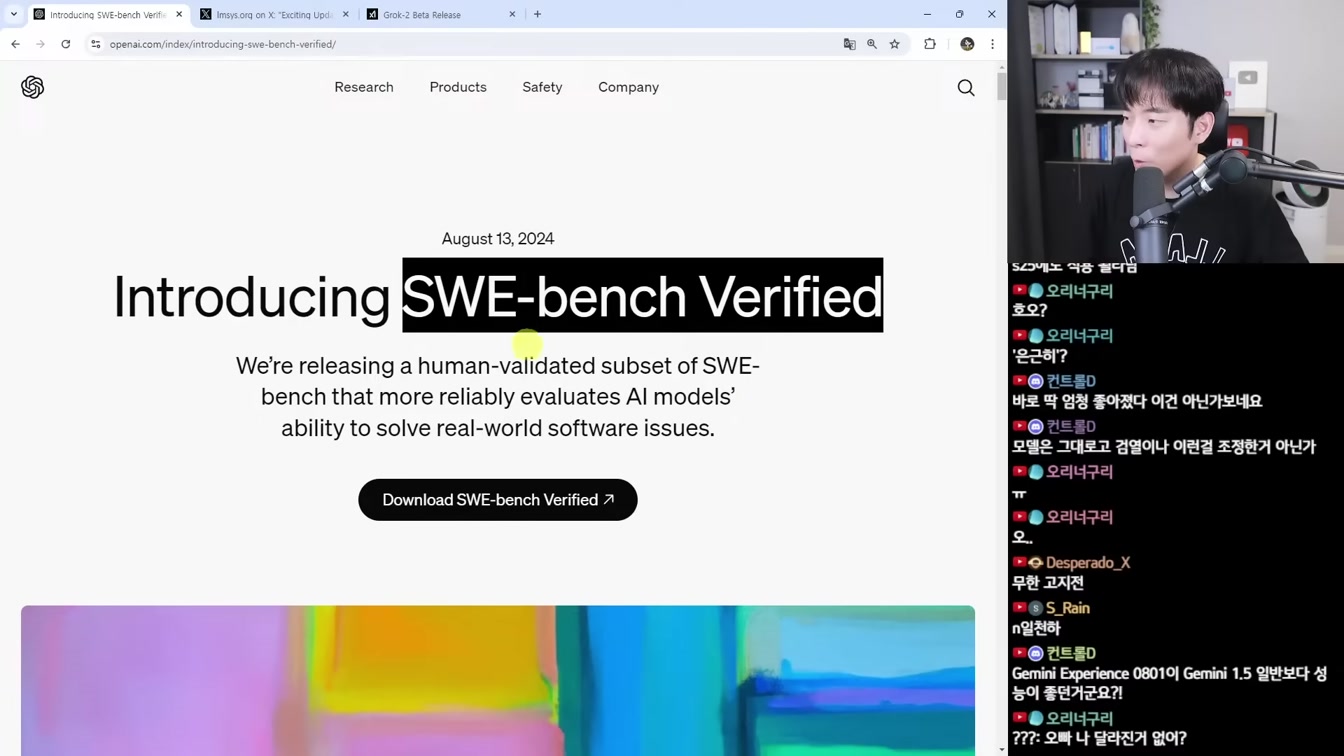Bookmark this page with the star icon
The height and width of the screenshot is (756, 1344).
[895, 44]
